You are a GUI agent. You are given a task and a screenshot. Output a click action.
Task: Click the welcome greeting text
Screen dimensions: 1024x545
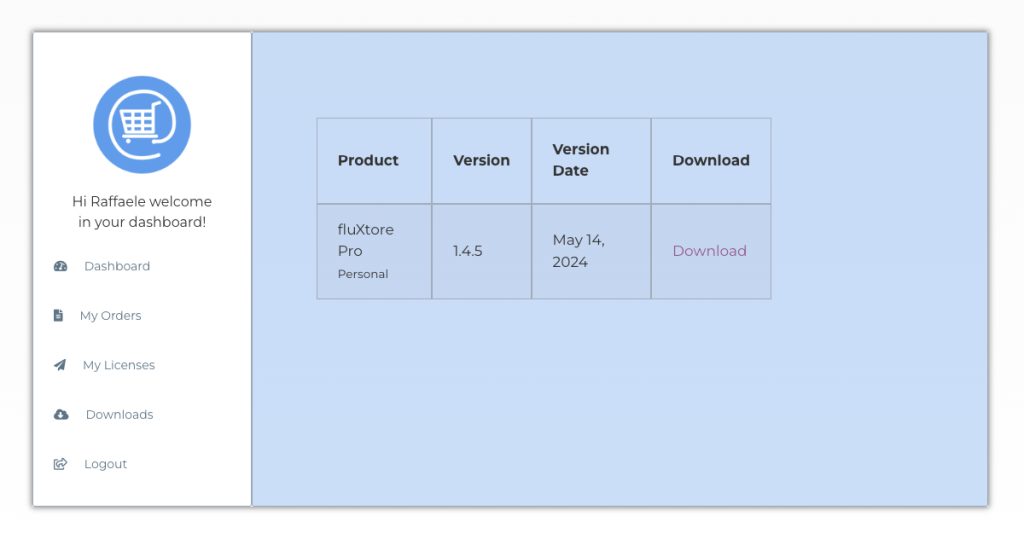pos(142,212)
